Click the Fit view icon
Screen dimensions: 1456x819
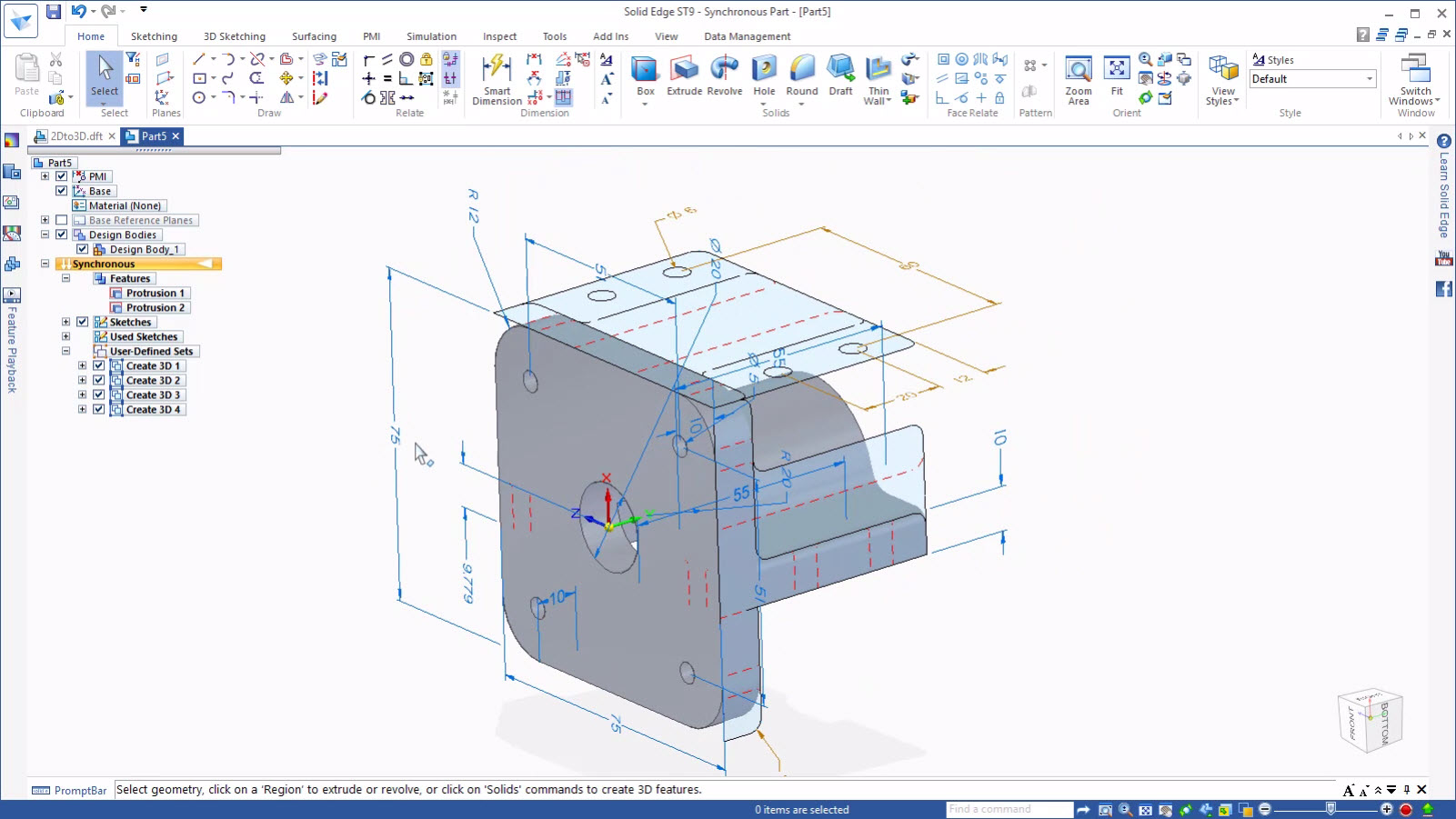pyautogui.click(x=1117, y=77)
